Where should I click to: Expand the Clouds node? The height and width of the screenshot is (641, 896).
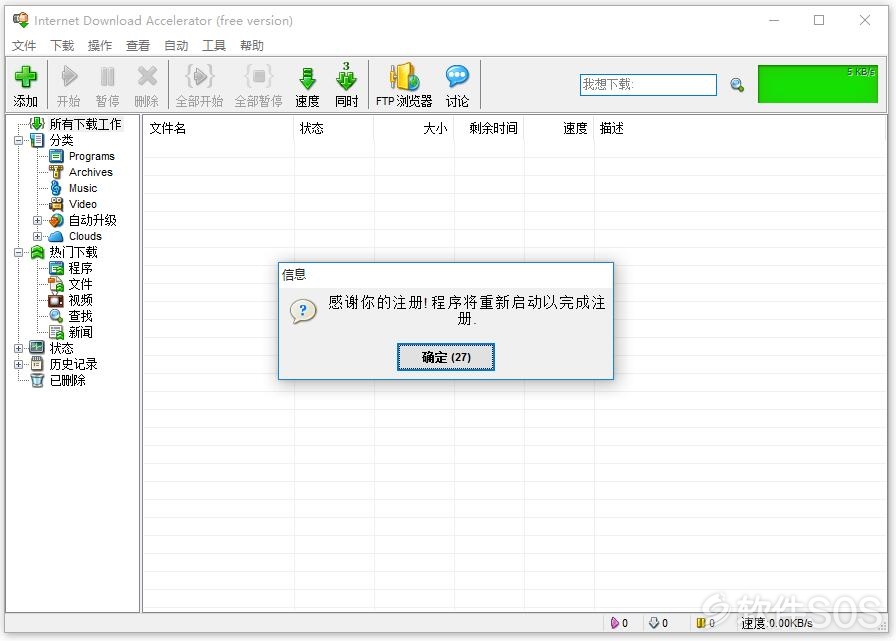click(x=38, y=236)
